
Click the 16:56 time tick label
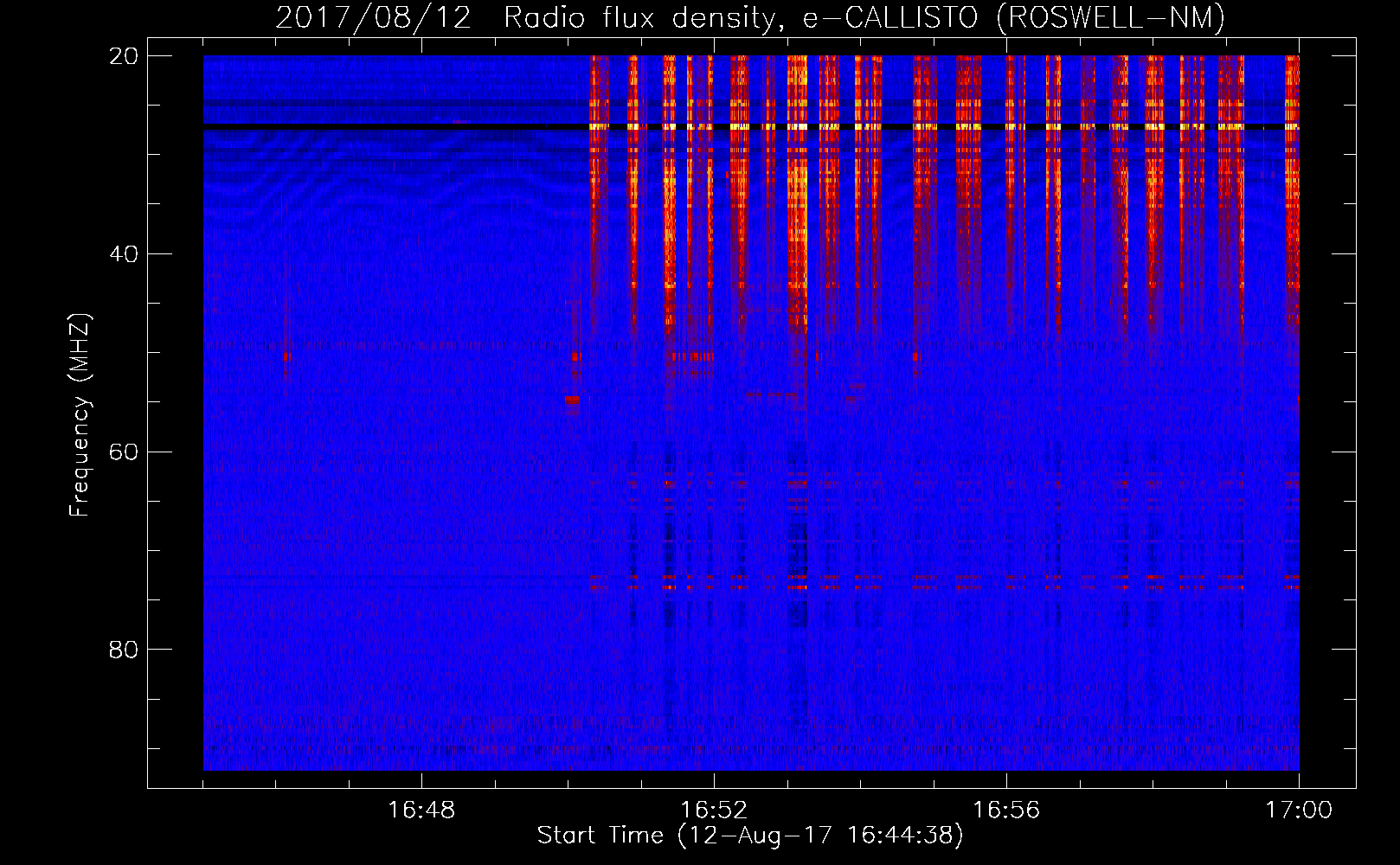(x=1006, y=811)
